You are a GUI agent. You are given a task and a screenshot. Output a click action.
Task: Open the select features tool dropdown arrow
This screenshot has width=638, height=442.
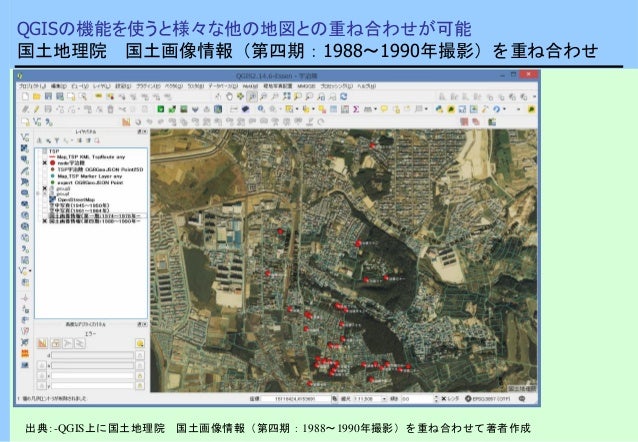[297, 109]
